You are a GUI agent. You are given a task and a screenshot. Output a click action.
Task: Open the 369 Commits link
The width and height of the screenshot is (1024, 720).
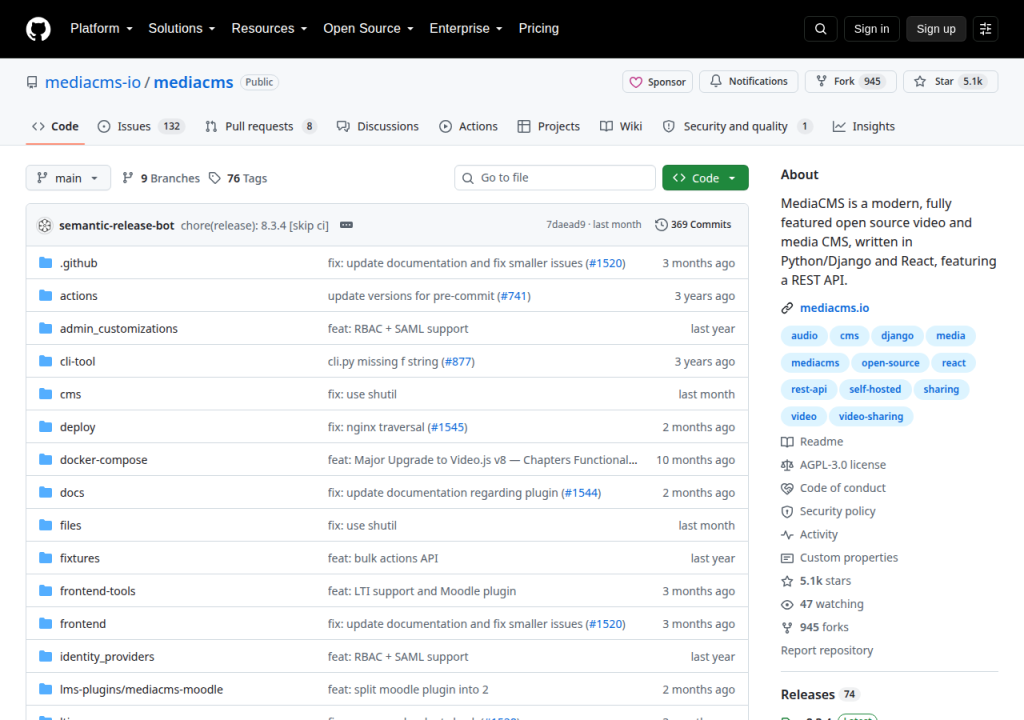(x=693, y=225)
